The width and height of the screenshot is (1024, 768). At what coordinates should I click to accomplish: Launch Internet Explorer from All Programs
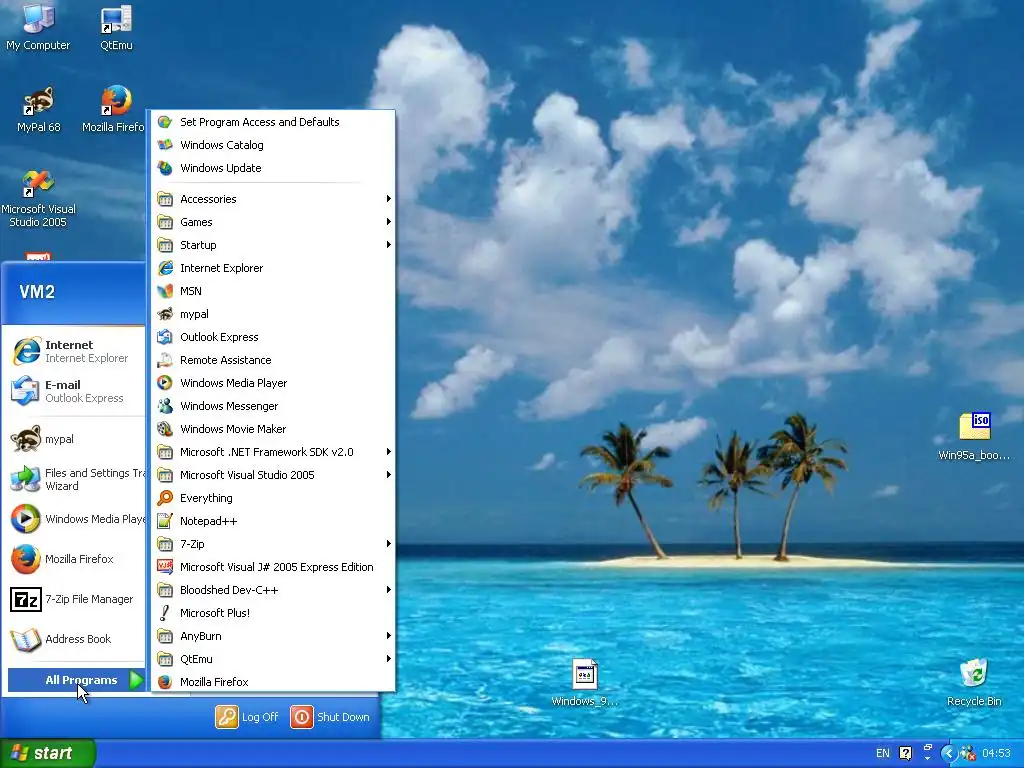pyautogui.click(x=273, y=268)
